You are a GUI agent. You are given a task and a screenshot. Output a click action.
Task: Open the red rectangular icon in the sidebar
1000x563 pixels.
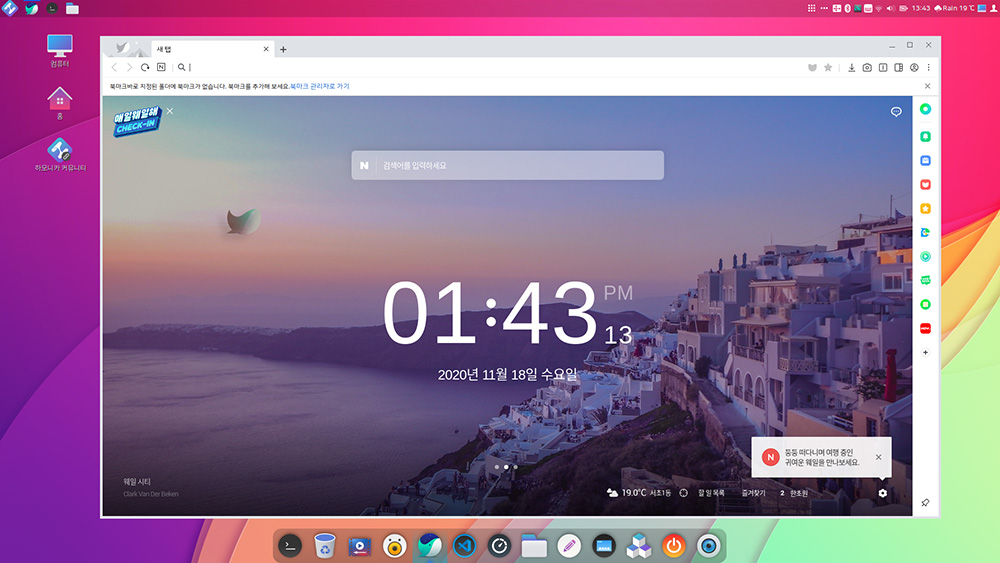pos(925,328)
